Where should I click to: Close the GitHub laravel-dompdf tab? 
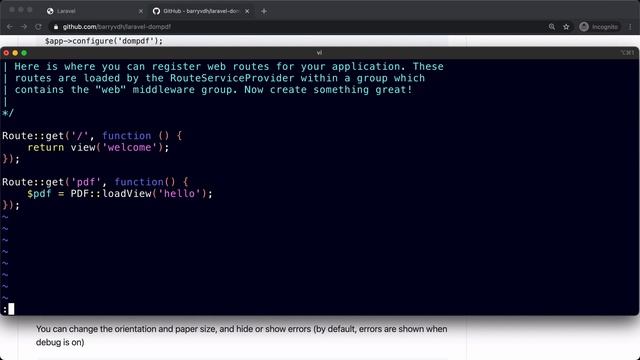[x=247, y=11]
